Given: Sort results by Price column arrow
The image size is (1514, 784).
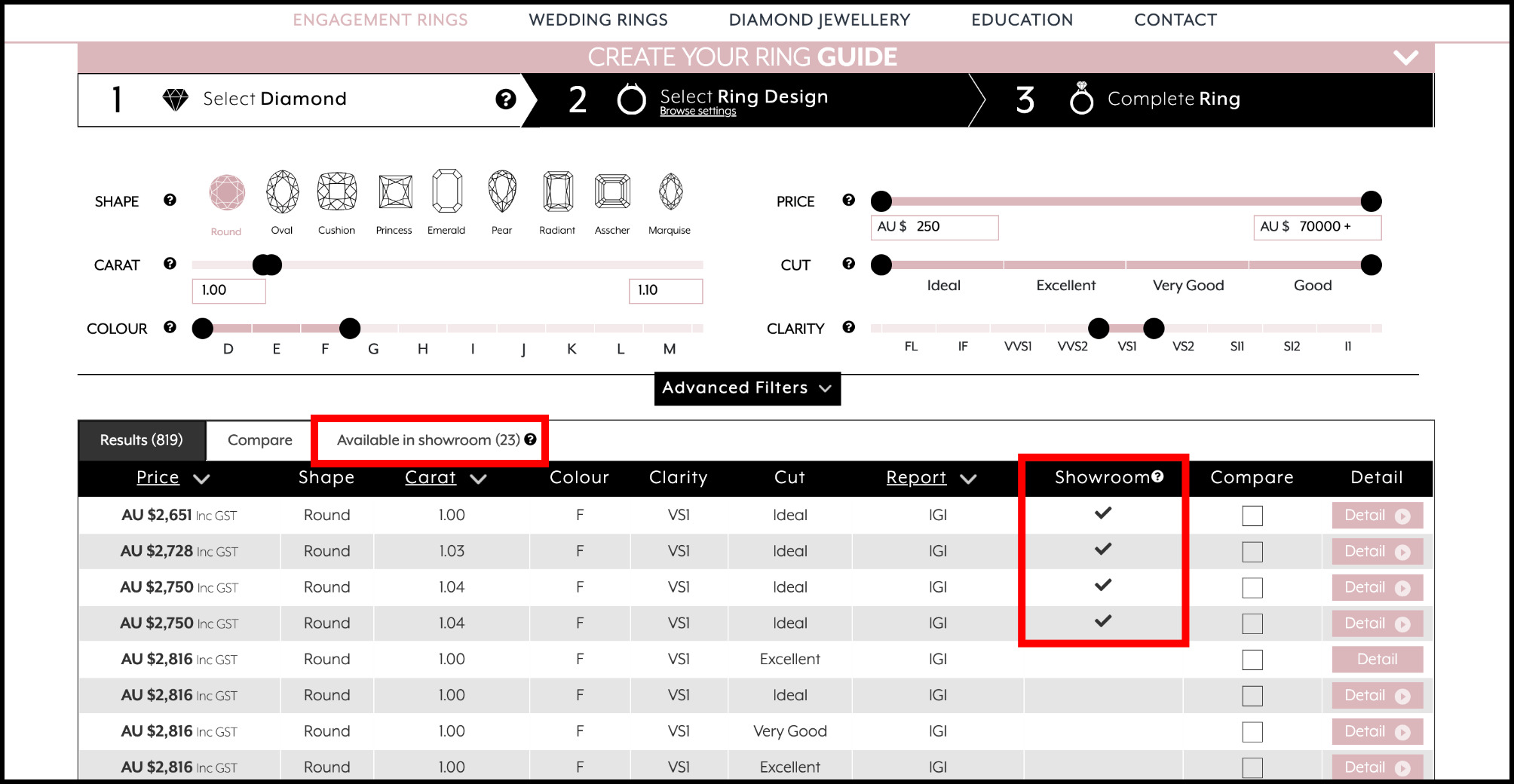Looking at the screenshot, I should point(201,479).
